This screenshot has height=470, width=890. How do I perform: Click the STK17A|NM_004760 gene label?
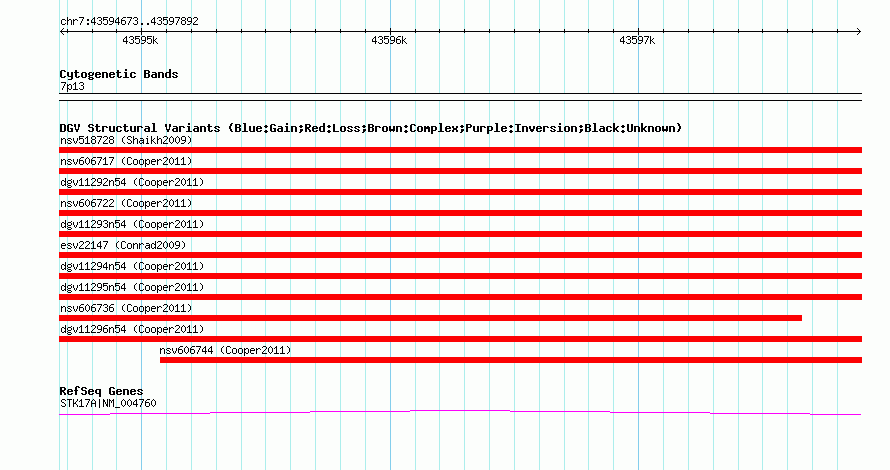pyautogui.click(x=108, y=403)
